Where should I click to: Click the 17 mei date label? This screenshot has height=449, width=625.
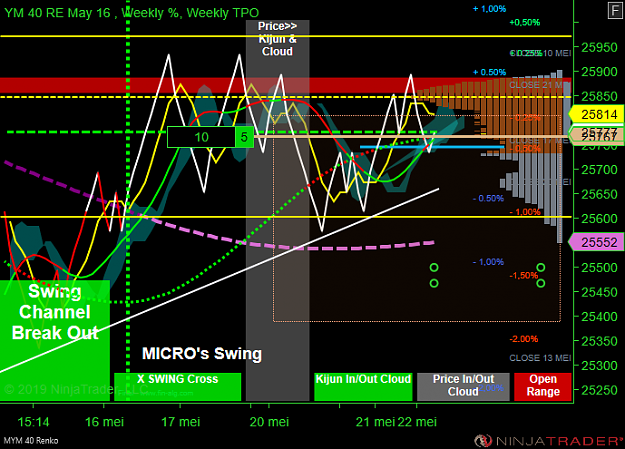tap(181, 422)
